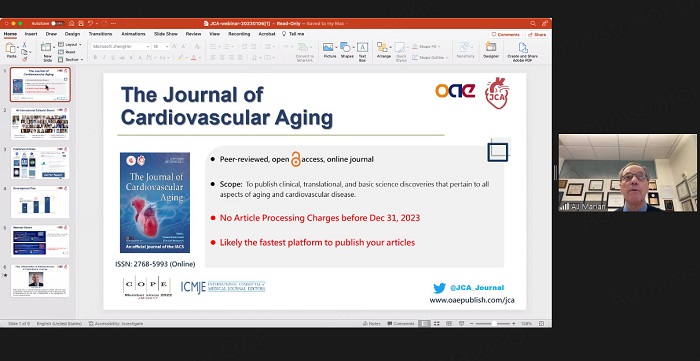Open the Layout dropdown
700x361 pixels.
(70, 45)
